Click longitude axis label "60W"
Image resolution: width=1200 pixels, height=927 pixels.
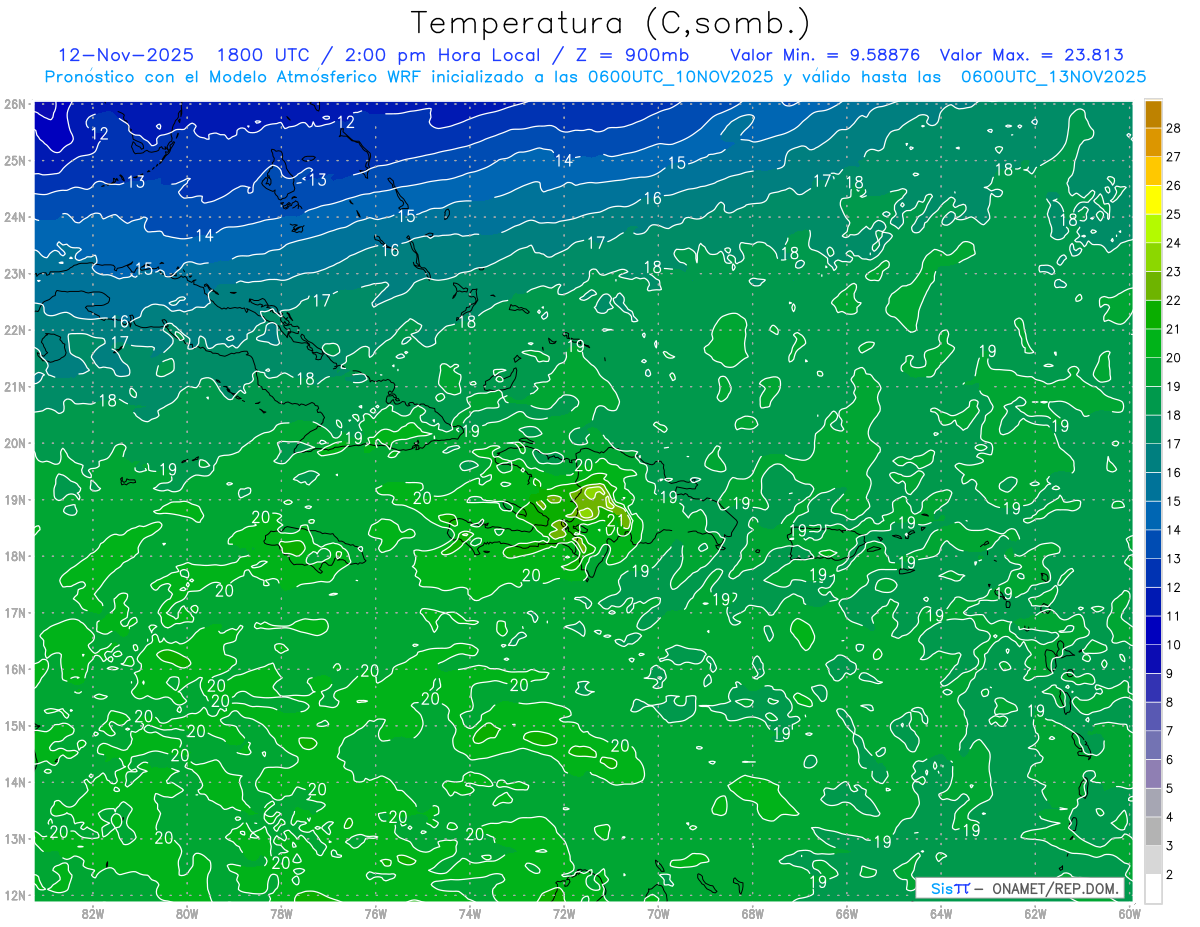pyautogui.click(x=1129, y=913)
